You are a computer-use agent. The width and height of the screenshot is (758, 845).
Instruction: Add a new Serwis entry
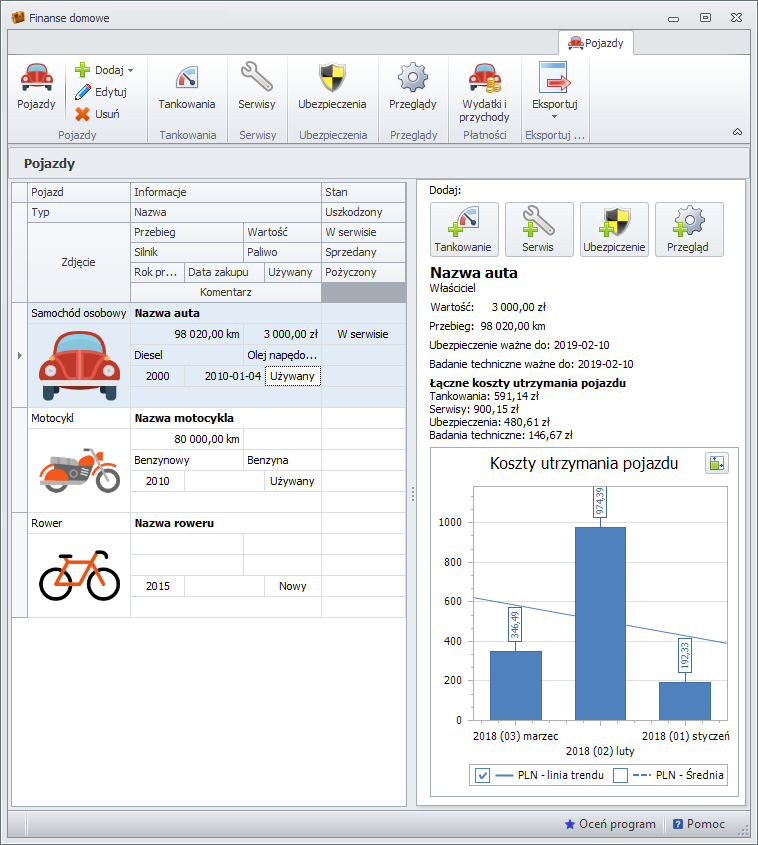[538, 229]
